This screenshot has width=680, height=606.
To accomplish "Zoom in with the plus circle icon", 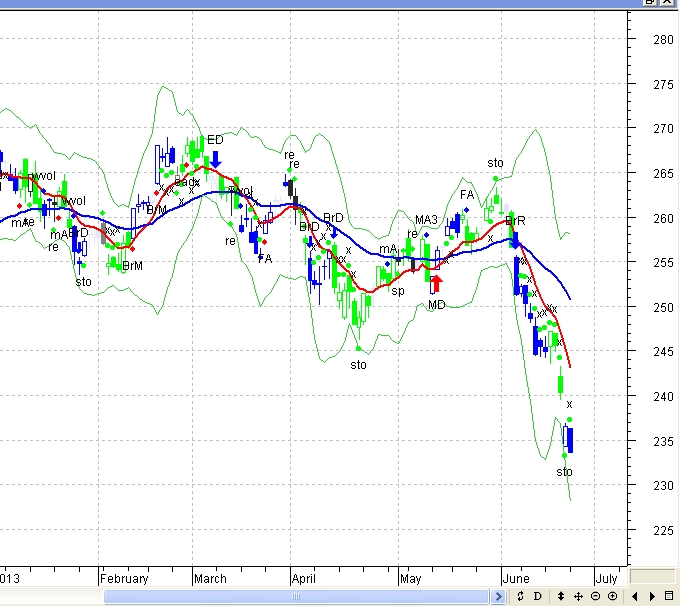I will point(612,596).
